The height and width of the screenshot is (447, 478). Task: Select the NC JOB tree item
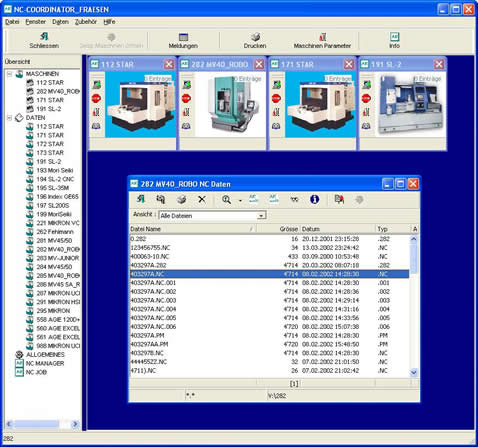tap(36, 372)
